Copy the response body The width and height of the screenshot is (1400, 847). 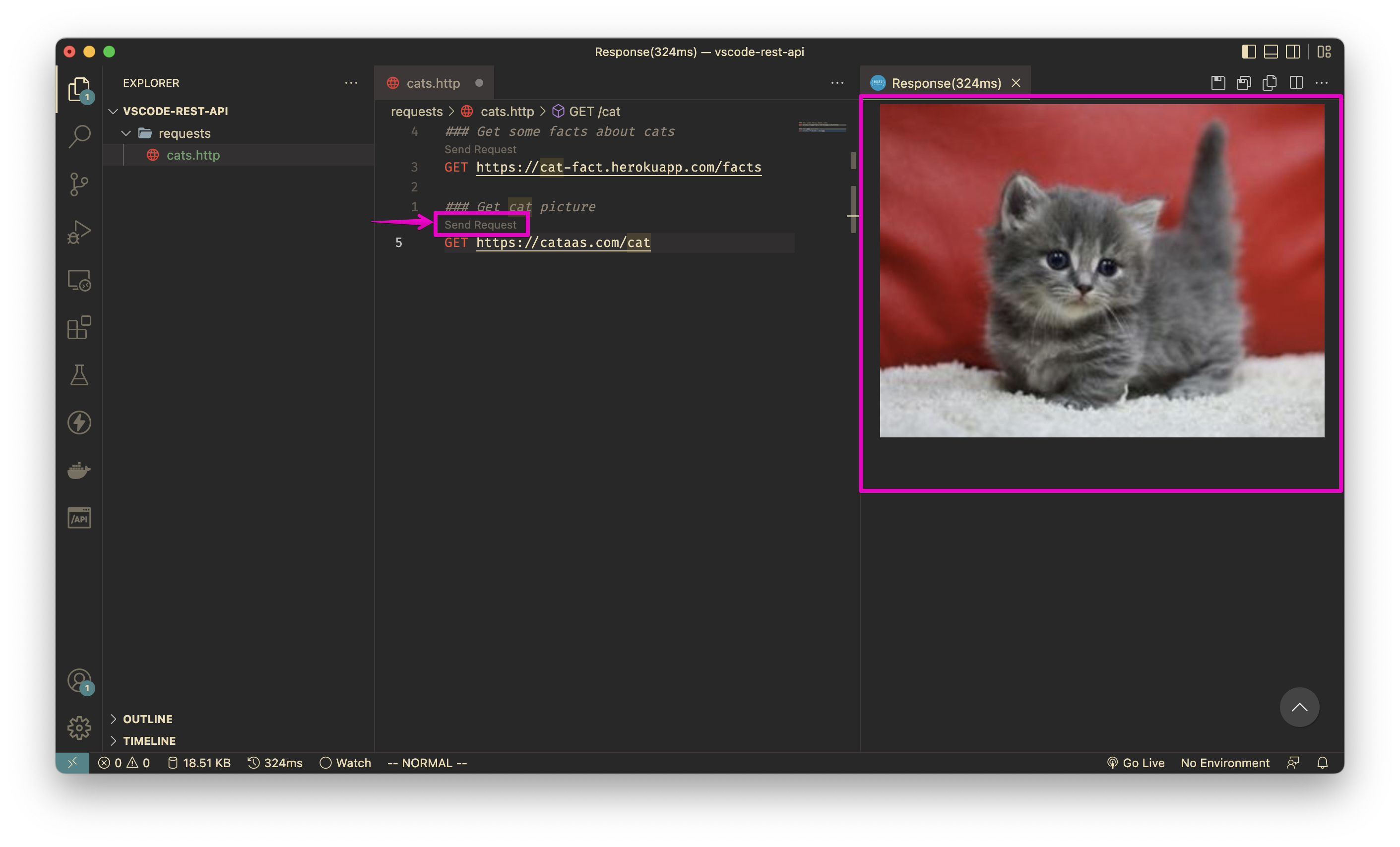click(1270, 83)
